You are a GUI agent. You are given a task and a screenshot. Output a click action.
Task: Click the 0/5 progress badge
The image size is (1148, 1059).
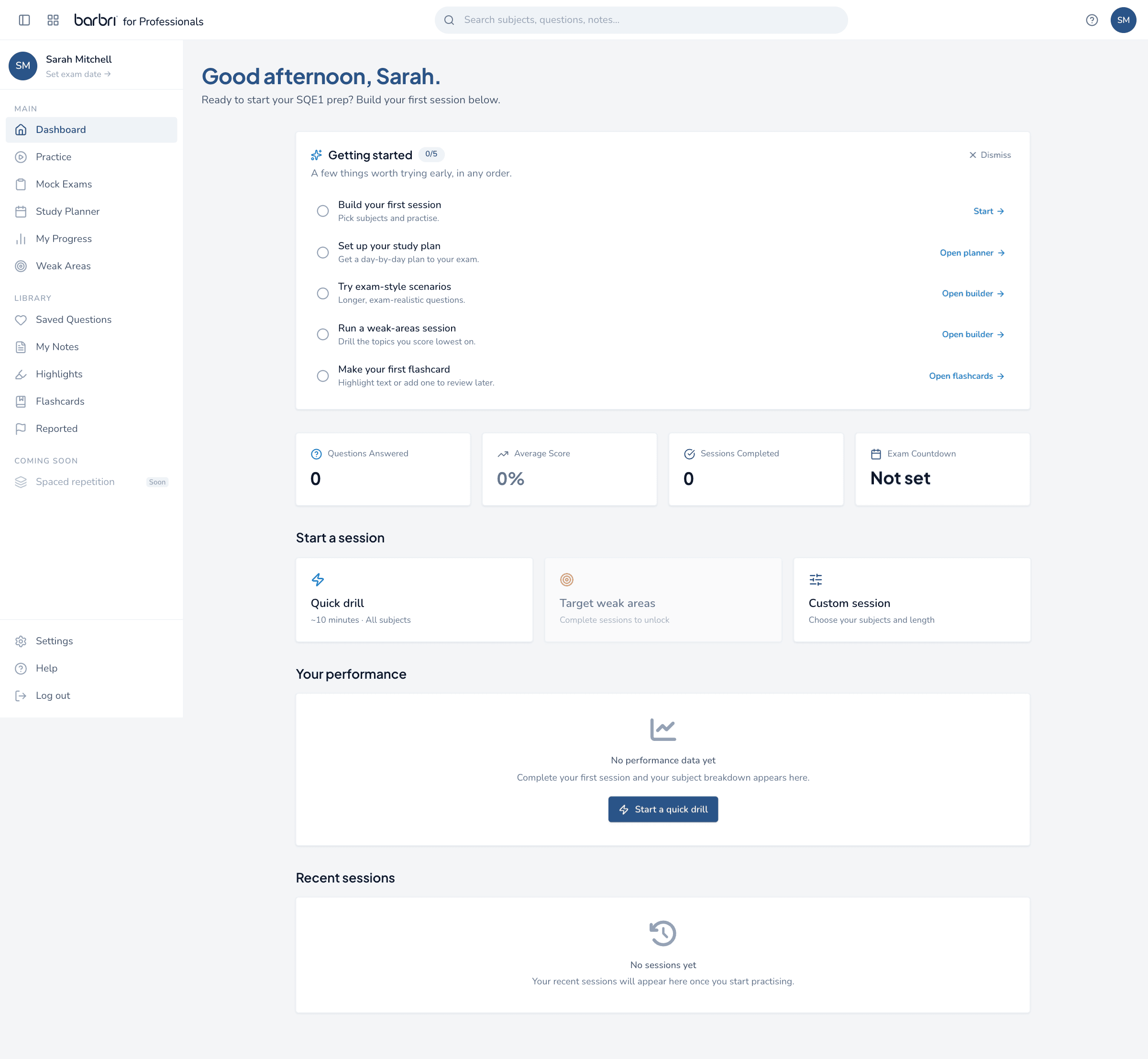(x=431, y=154)
